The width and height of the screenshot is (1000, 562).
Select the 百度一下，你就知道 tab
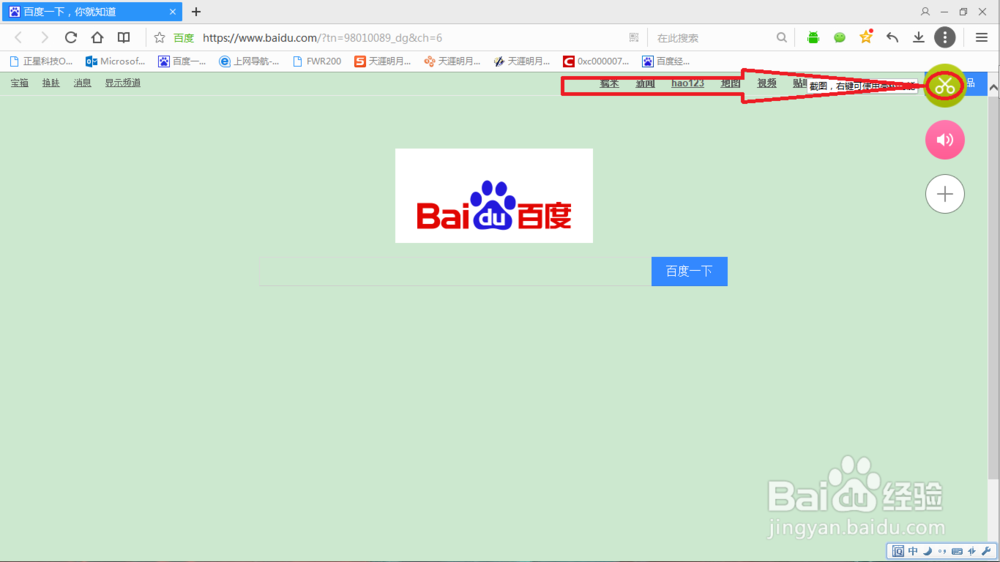[92, 11]
